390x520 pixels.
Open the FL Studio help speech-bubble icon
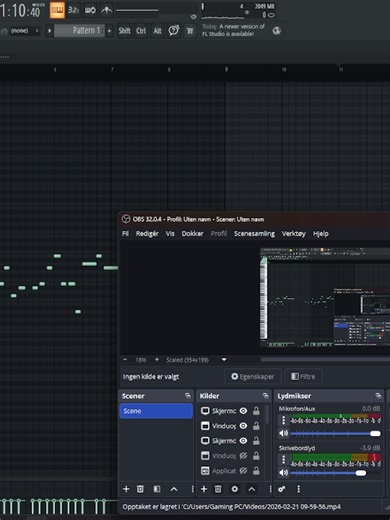pos(174,31)
